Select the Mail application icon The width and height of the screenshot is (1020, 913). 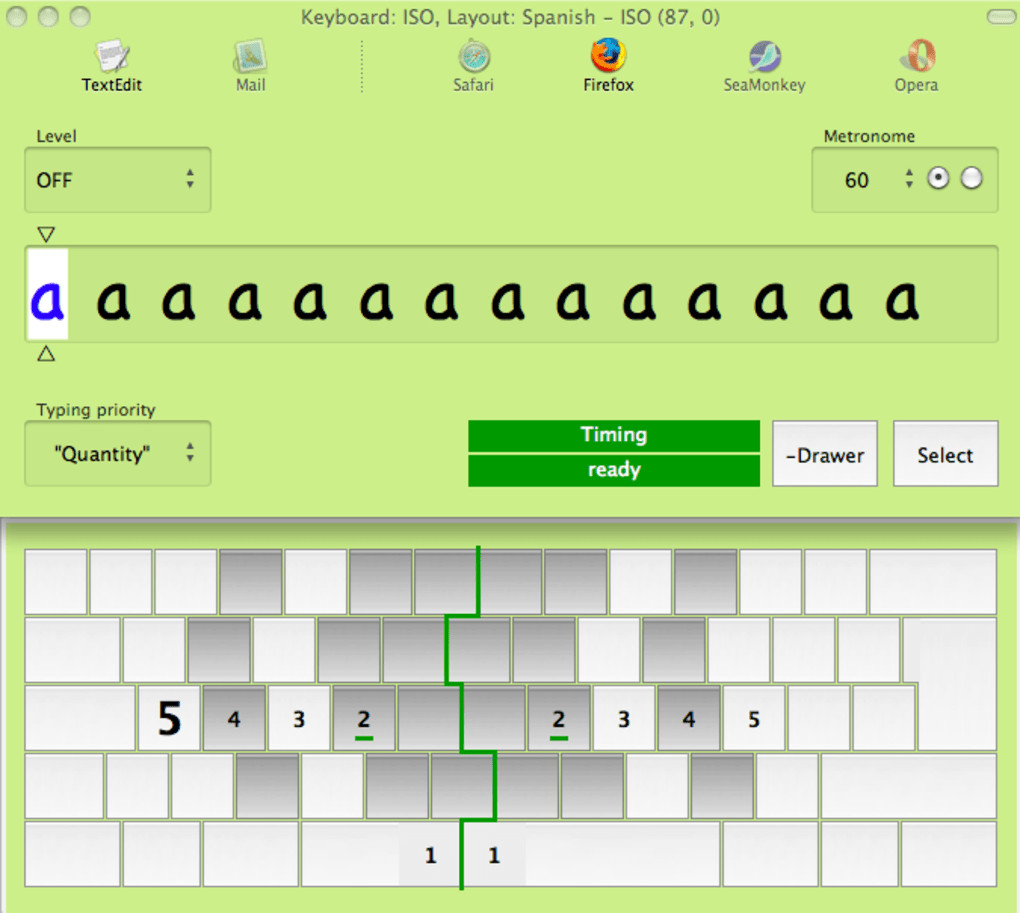(250, 57)
